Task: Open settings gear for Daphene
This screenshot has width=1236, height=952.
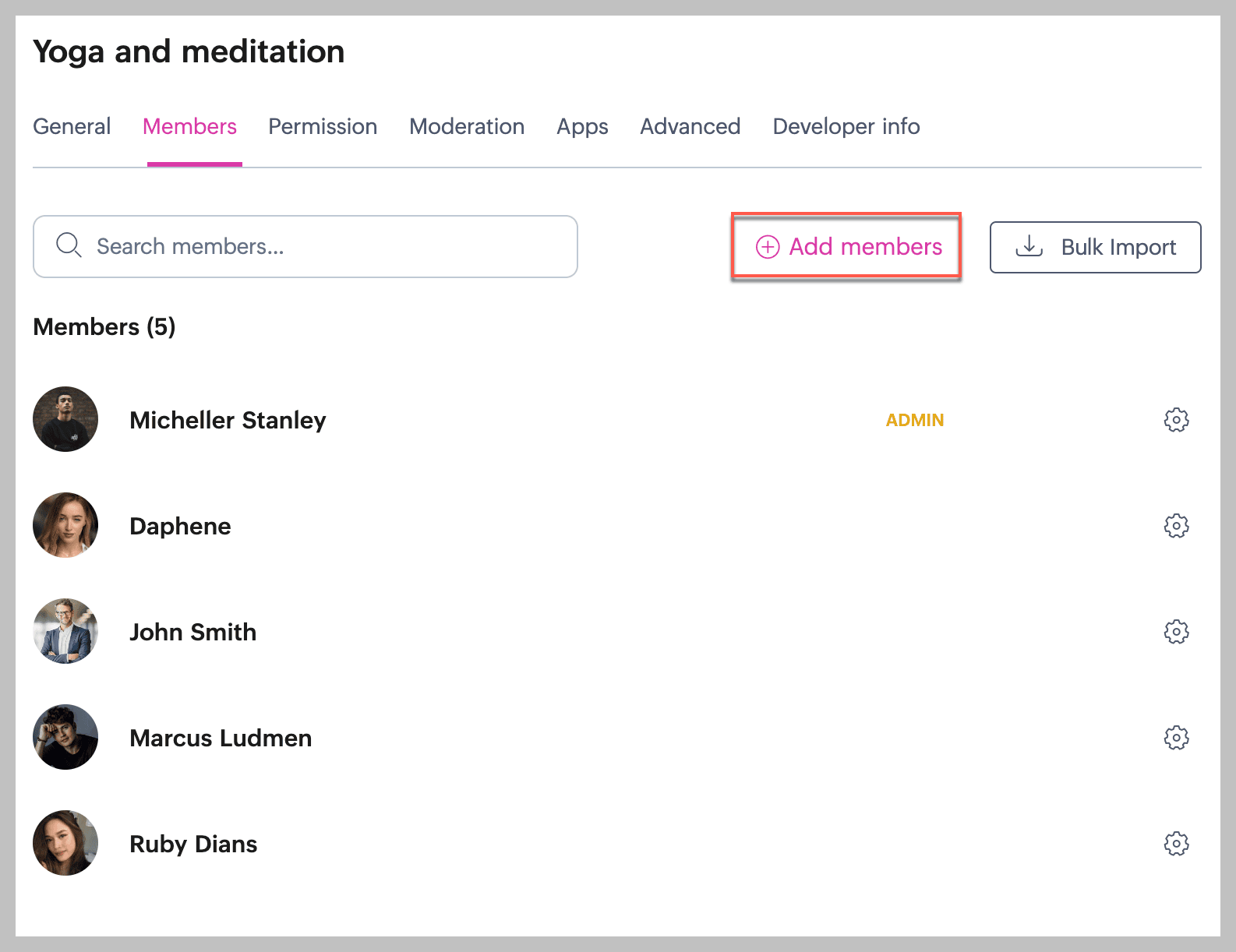Action: [1176, 526]
